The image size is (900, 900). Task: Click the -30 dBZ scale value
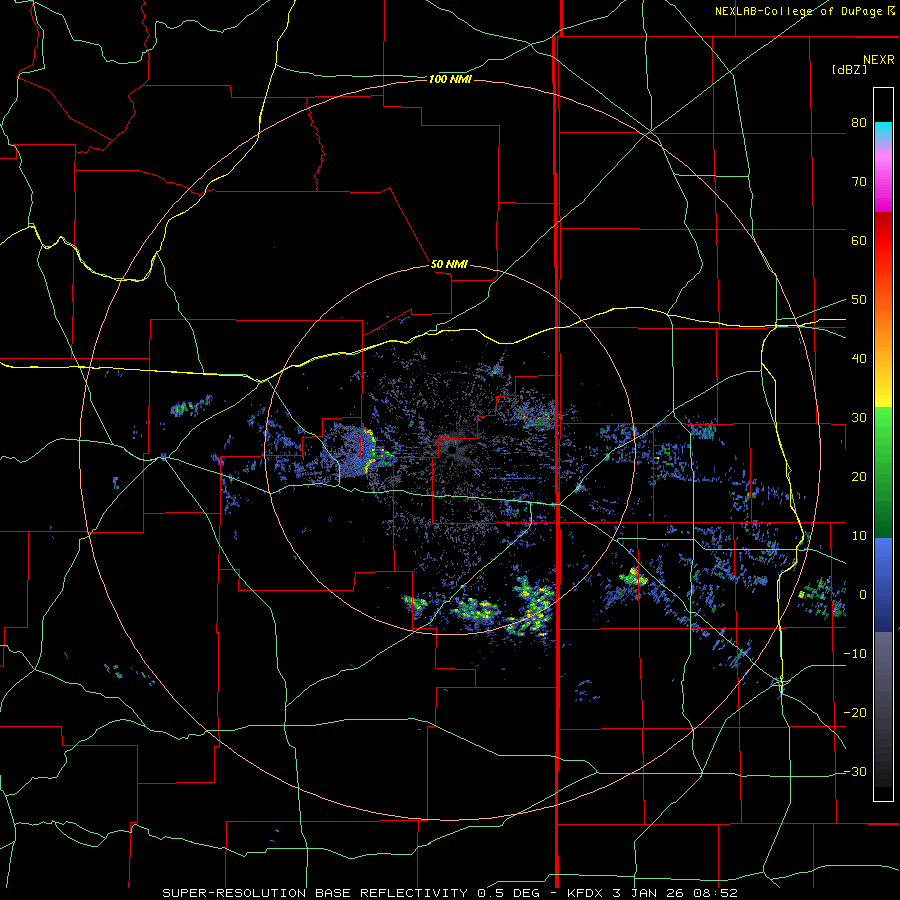click(x=855, y=772)
